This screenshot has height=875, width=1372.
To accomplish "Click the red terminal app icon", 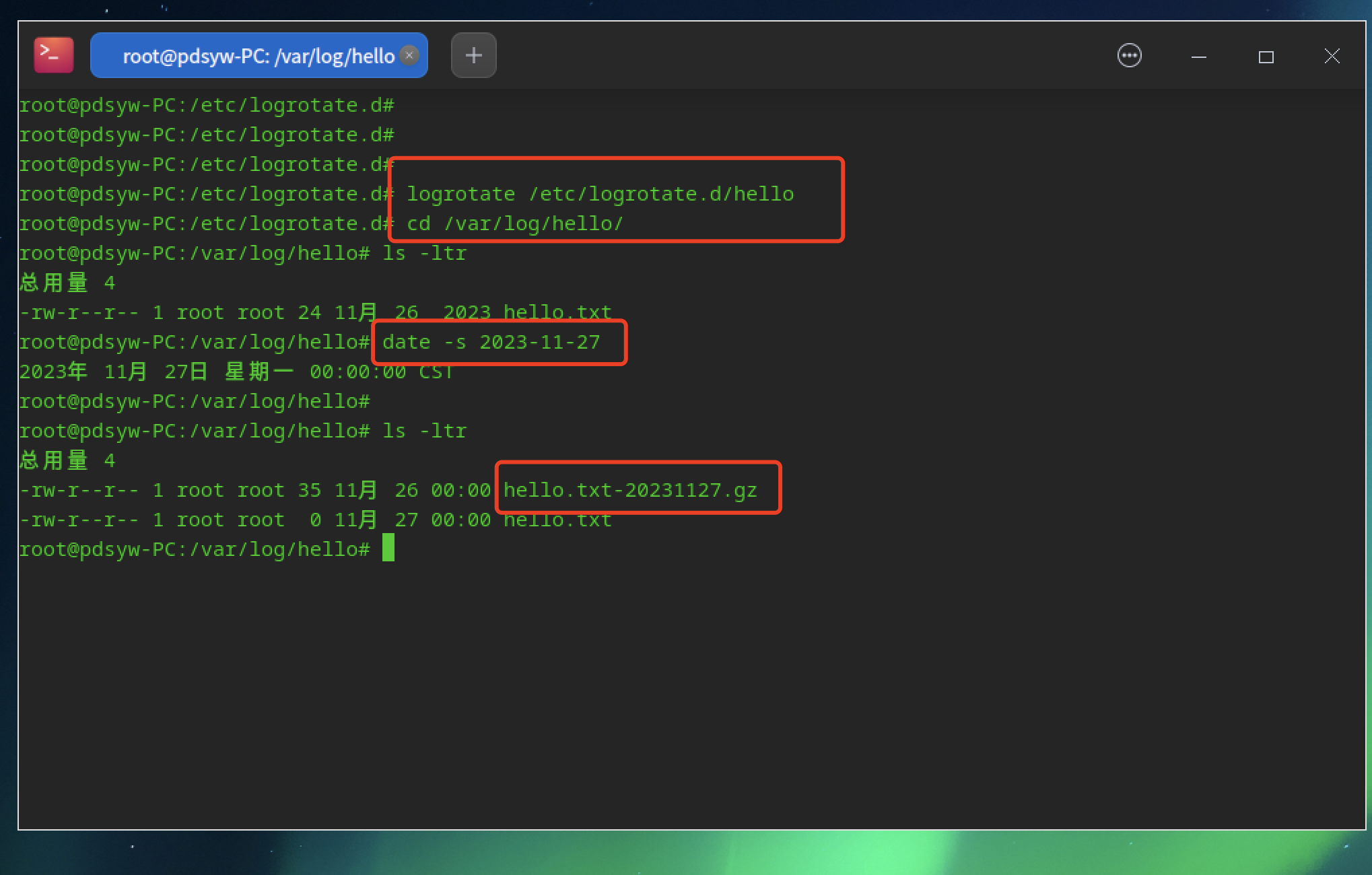I will (54, 55).
